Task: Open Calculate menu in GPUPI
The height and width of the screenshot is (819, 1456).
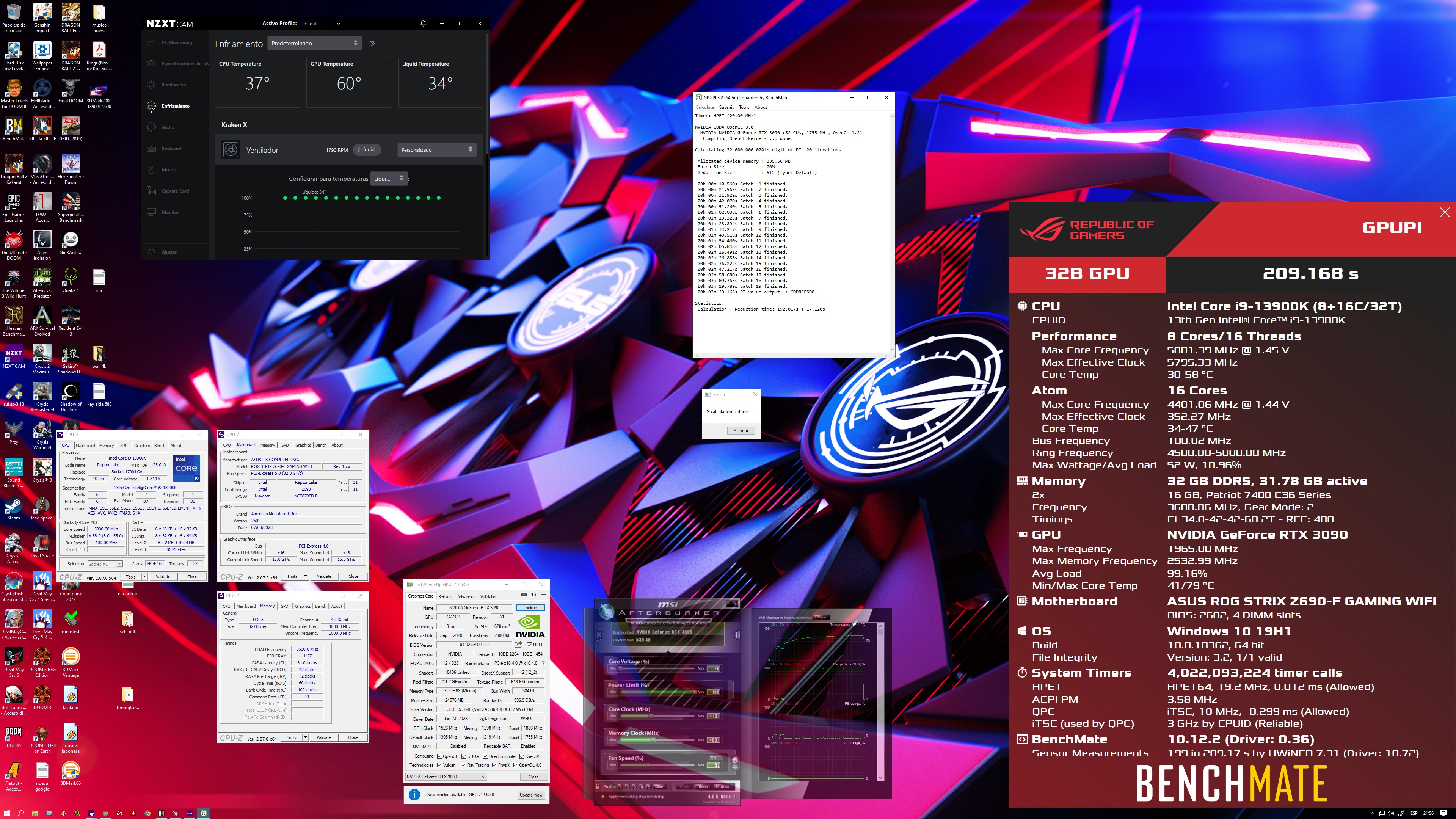Action: tap(704, 107)
